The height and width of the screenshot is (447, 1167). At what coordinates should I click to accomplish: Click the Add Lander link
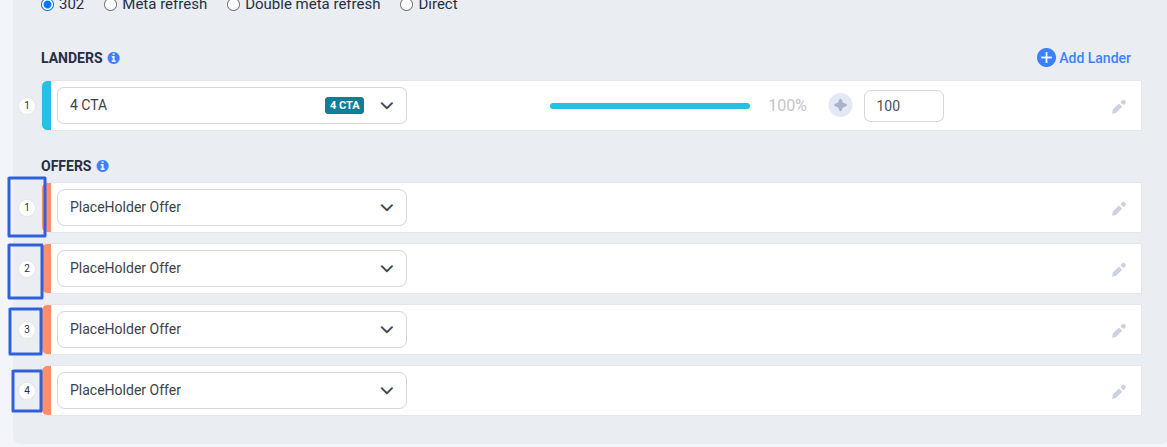click(x=1084, y=58)
